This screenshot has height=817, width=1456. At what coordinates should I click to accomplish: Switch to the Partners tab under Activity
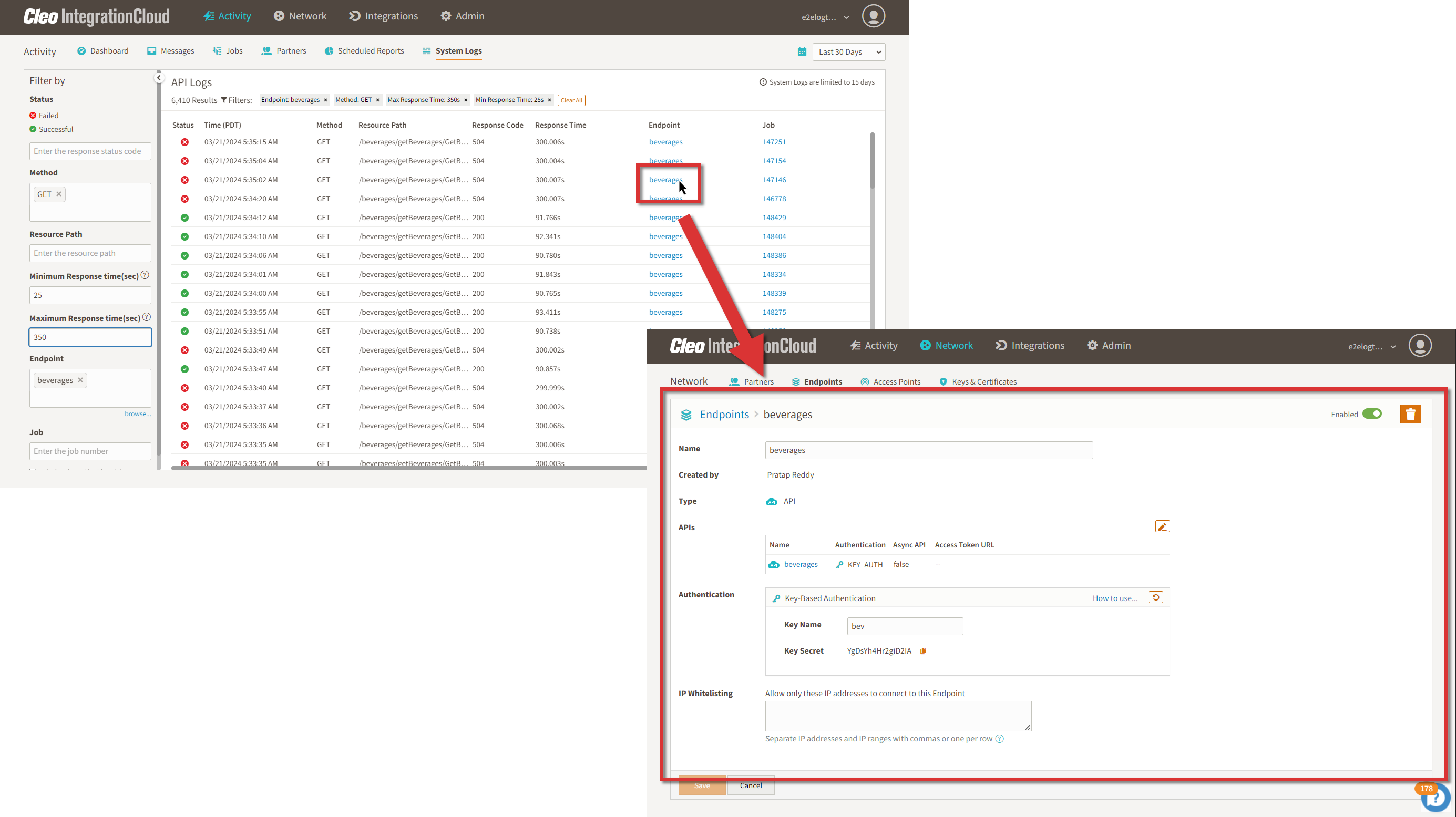tap(284, 51)
